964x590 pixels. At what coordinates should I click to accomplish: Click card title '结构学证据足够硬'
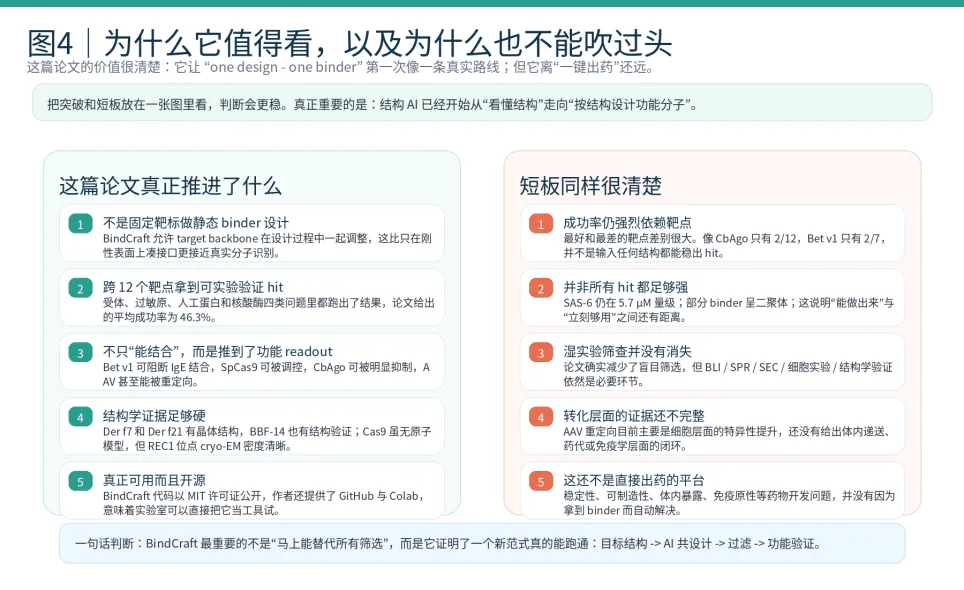point(154,416)
